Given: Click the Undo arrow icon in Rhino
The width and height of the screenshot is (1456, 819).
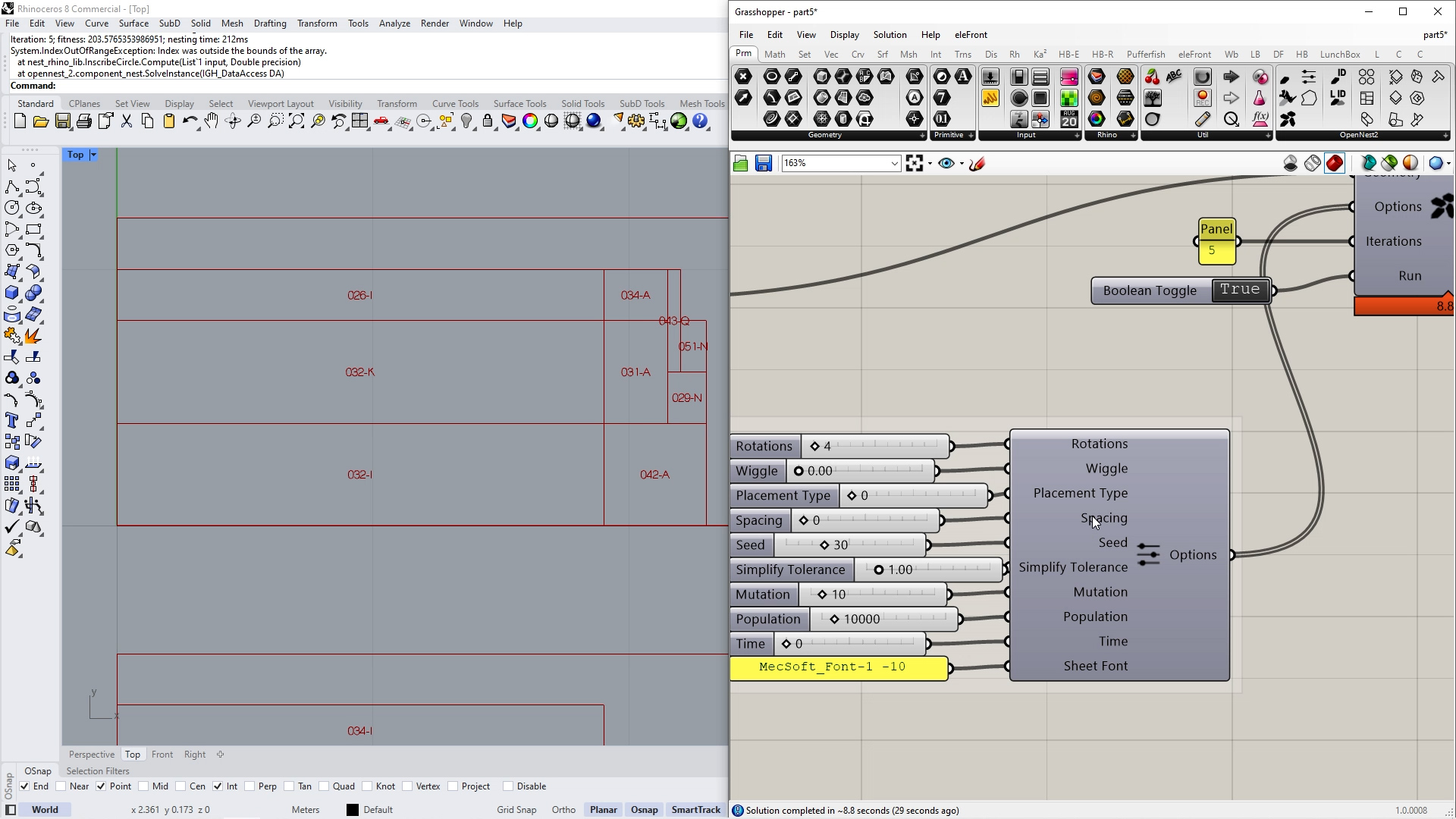Looking at the screenshot, I should [x=190, y=121].
